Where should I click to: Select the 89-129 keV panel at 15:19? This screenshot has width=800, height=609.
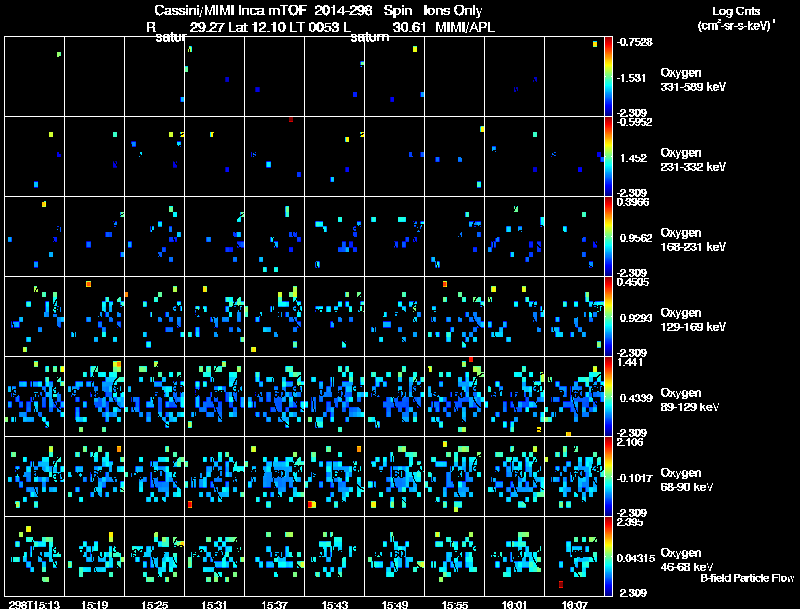(x=94, y=397)
